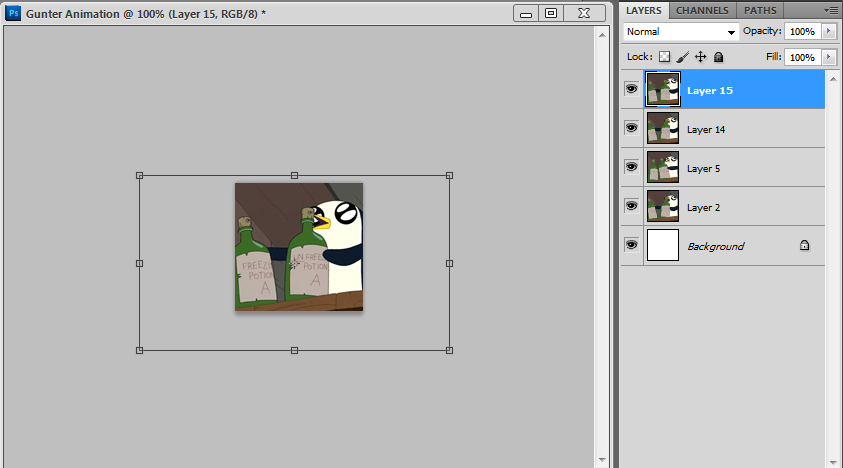The image size is (843, 468).
Task: Select the Background layer name text
Action: 716,246
